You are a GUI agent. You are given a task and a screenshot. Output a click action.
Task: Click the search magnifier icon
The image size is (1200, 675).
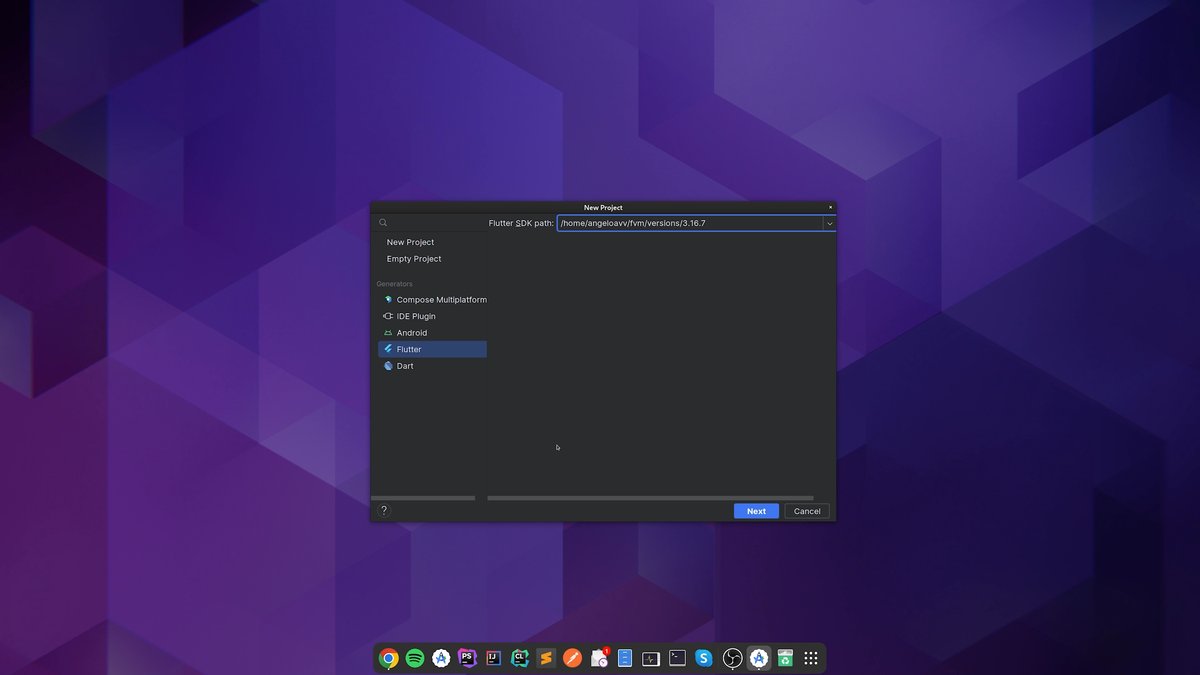pos(383,223)
